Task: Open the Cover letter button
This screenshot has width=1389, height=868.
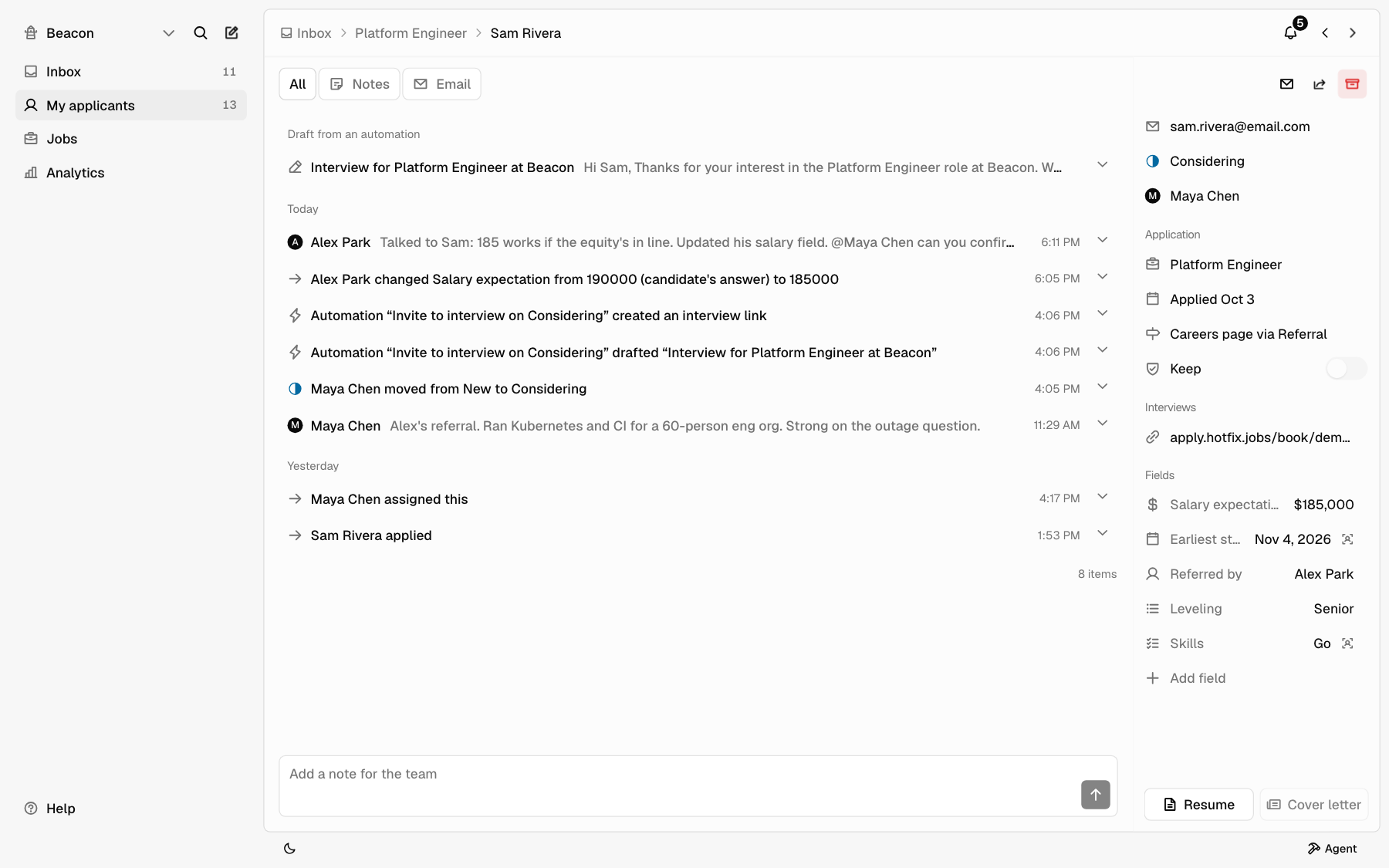Action: tap(1314, 805)
